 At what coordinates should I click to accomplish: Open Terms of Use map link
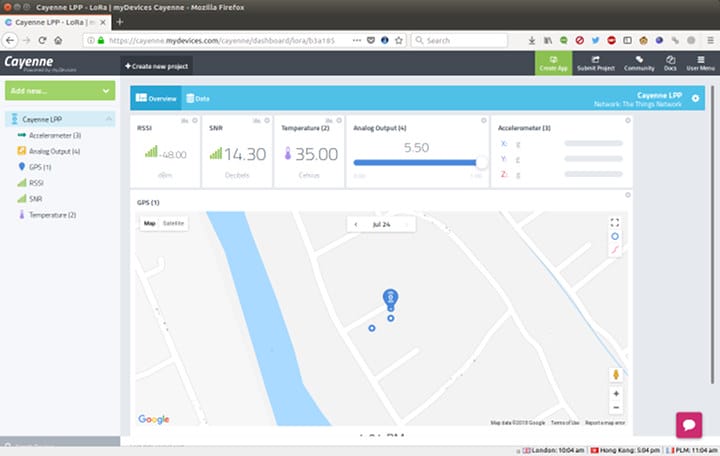click(565, 422)
